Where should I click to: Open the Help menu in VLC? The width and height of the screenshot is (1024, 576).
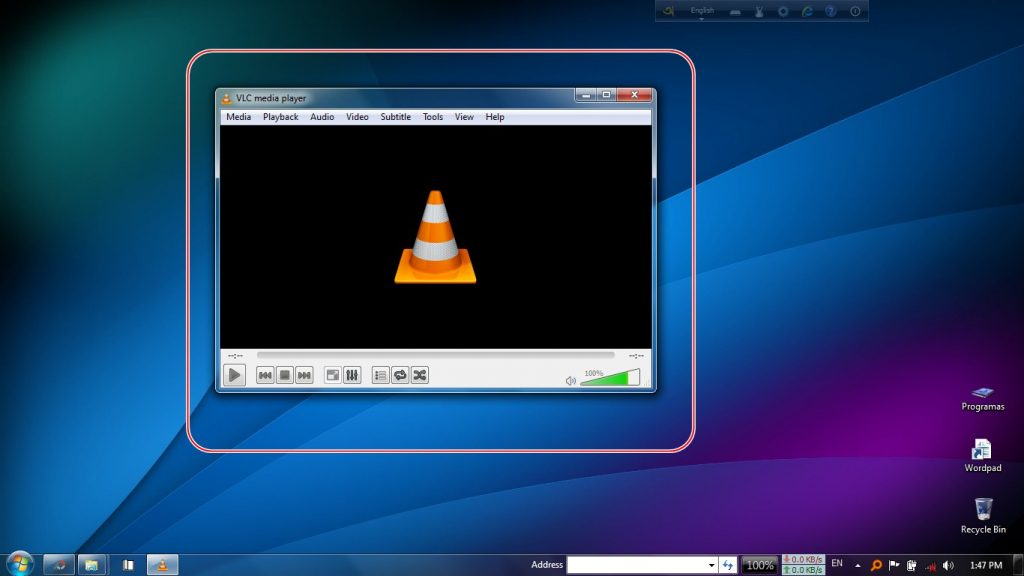494,117
